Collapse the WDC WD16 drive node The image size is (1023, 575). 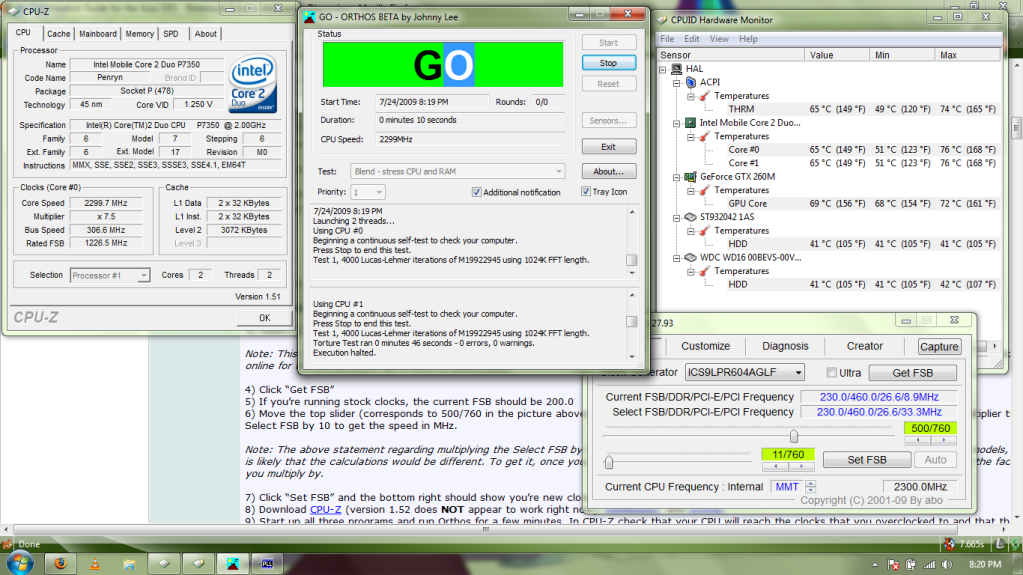click(x=677, y=258)
